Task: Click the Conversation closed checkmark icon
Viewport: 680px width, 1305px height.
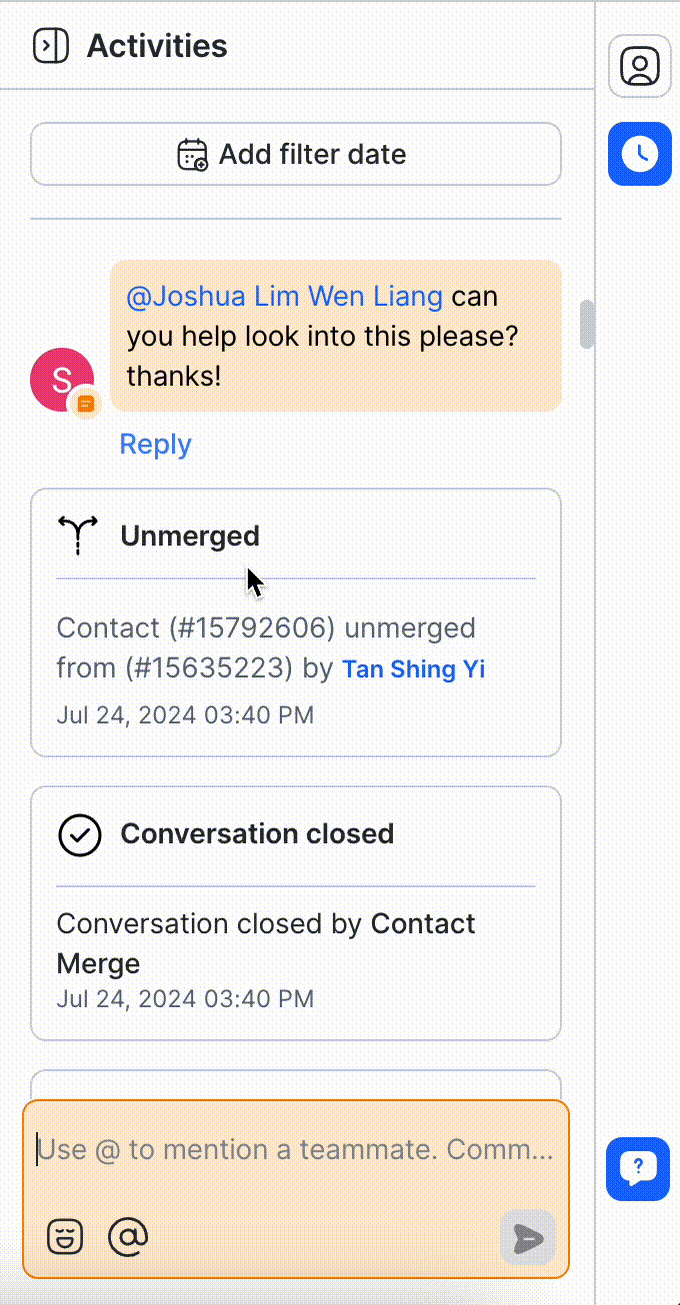Action: (x=80, y=835)
